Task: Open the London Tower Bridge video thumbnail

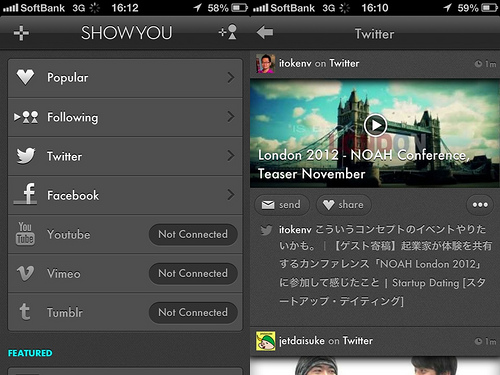Action: (375, 133)
